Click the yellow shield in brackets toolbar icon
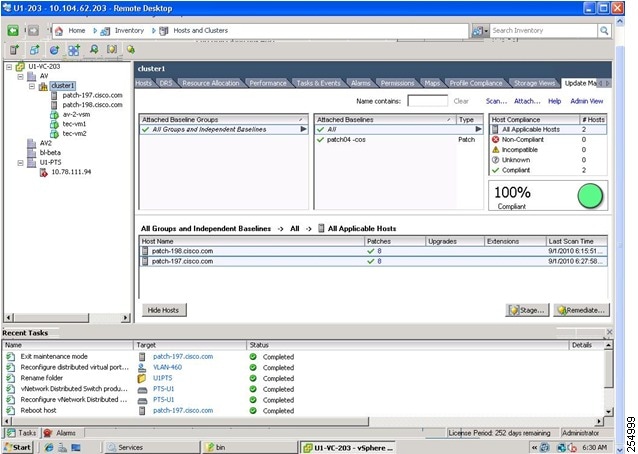The height and width of the screenshot is (454, 638). point(112,50)
